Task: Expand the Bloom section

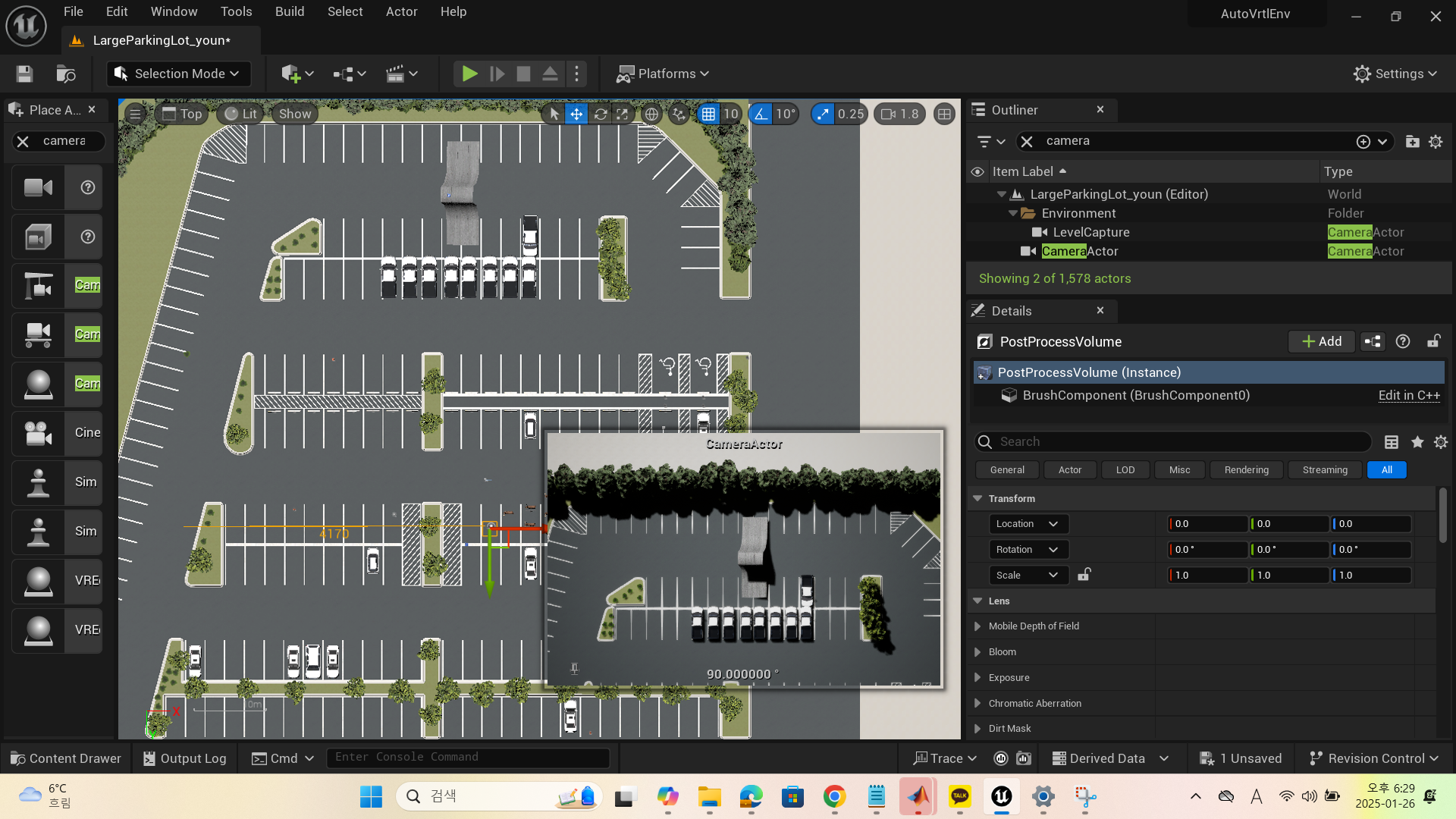Action: (977, 652)
